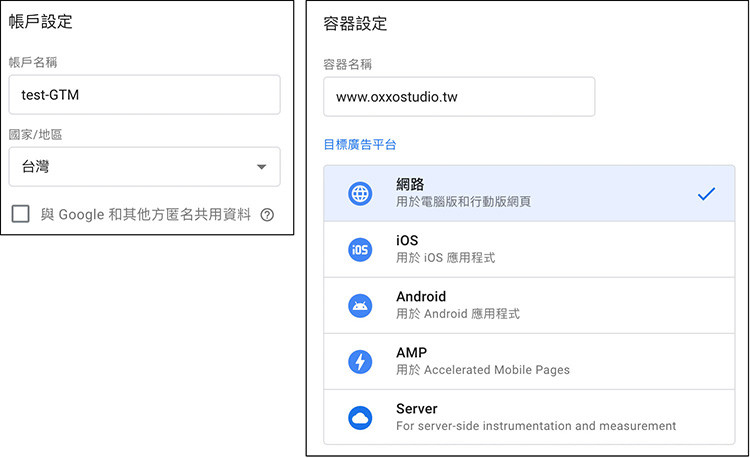Image resolution: width=750 pixels, height=458 pixels.
Task: Select the iOS title text
Action: click(x=407, y=240)
